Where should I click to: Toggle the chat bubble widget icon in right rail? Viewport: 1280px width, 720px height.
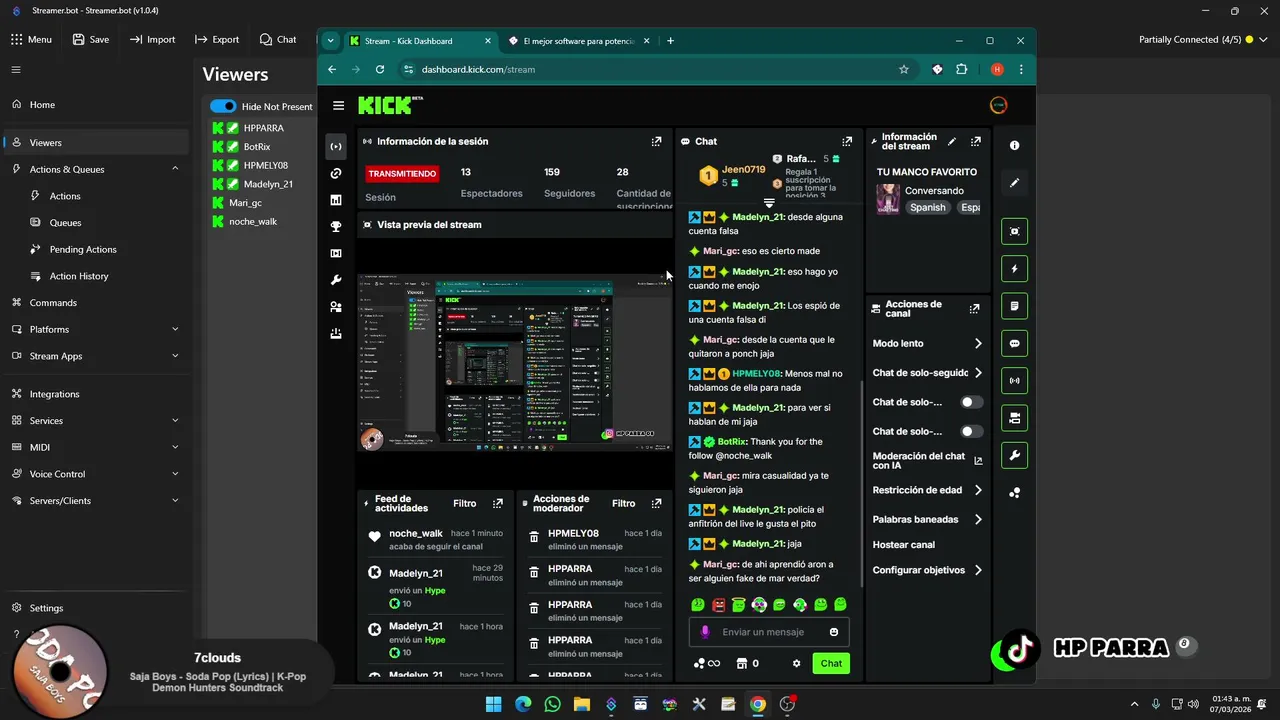pyautogui.click(x=1014, y=343)
